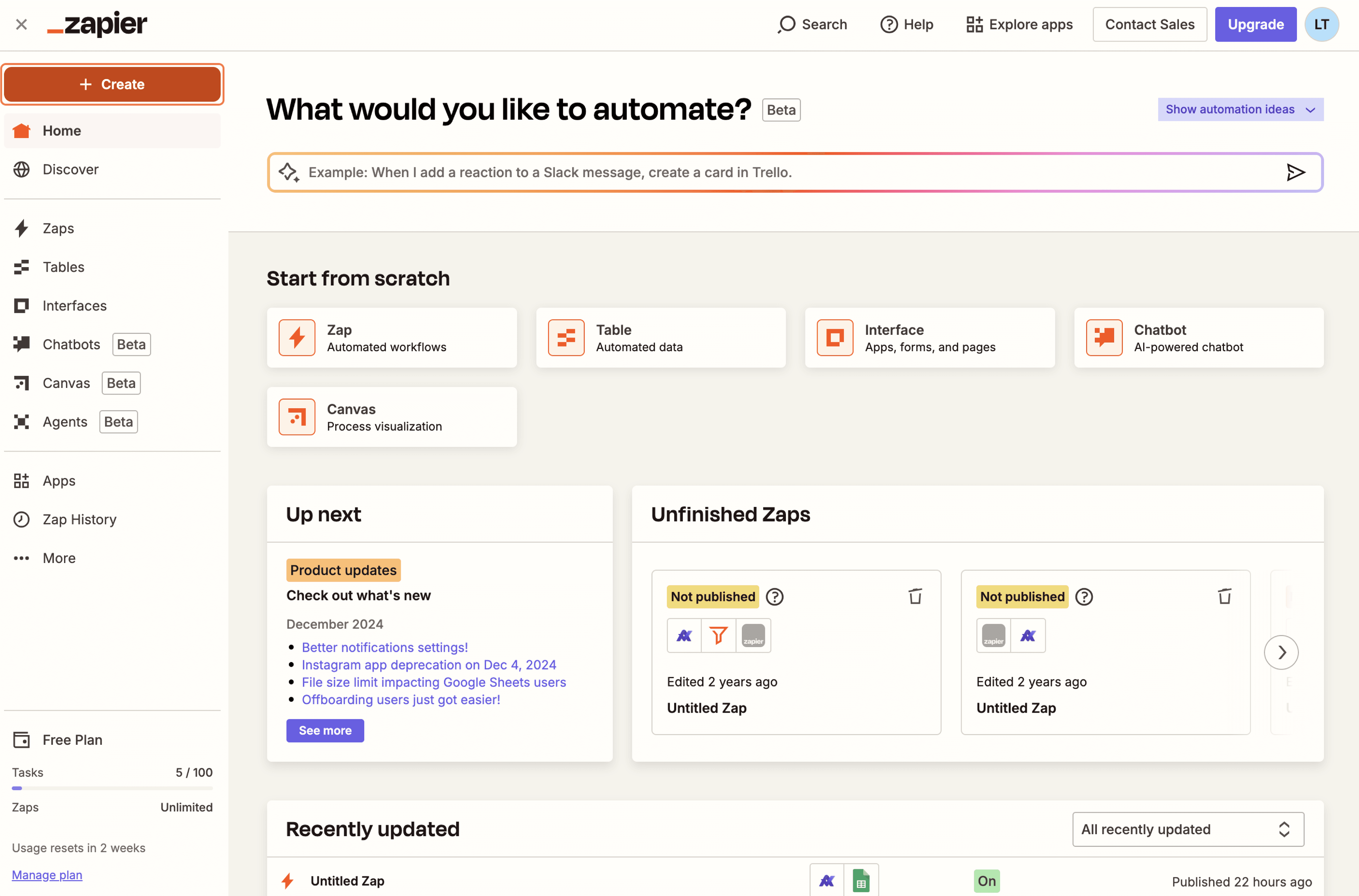Click the Zapier logo
This screenshot has height=896, width=1359.
(x=97, y=24)
